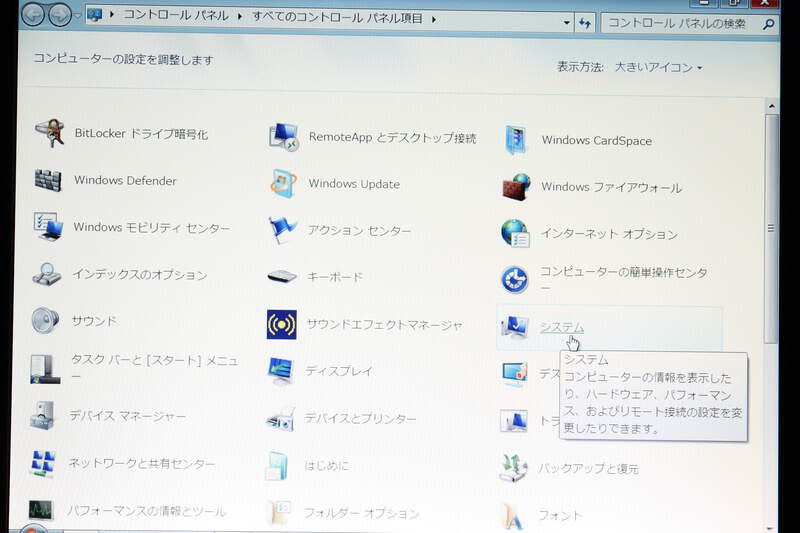
Task: Click コントロール パネル breadcrumb segment
Action: (x=176, y=15)
